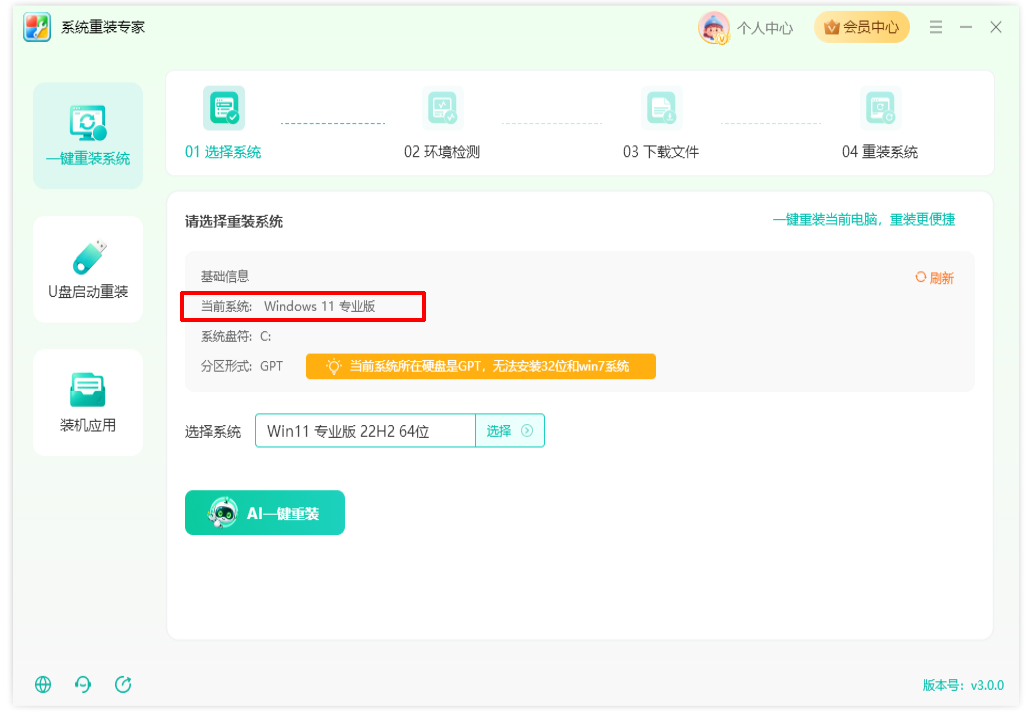The image size is (1029, 720).
Task: Click the 分区形式: GPT text
Action: pyautogui.click(x=242, y=366)
